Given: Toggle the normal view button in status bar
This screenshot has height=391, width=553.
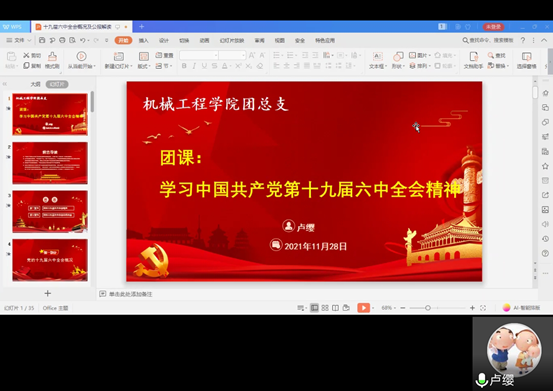Looking at the screenshot, I should pos(314,308).
